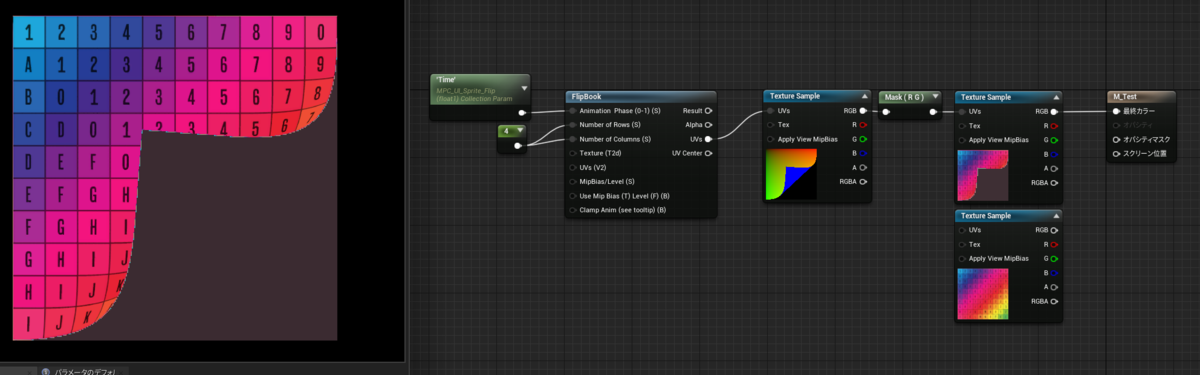Click RGBA pin of unconnected bottom Texture Sample

point(1054,300)
